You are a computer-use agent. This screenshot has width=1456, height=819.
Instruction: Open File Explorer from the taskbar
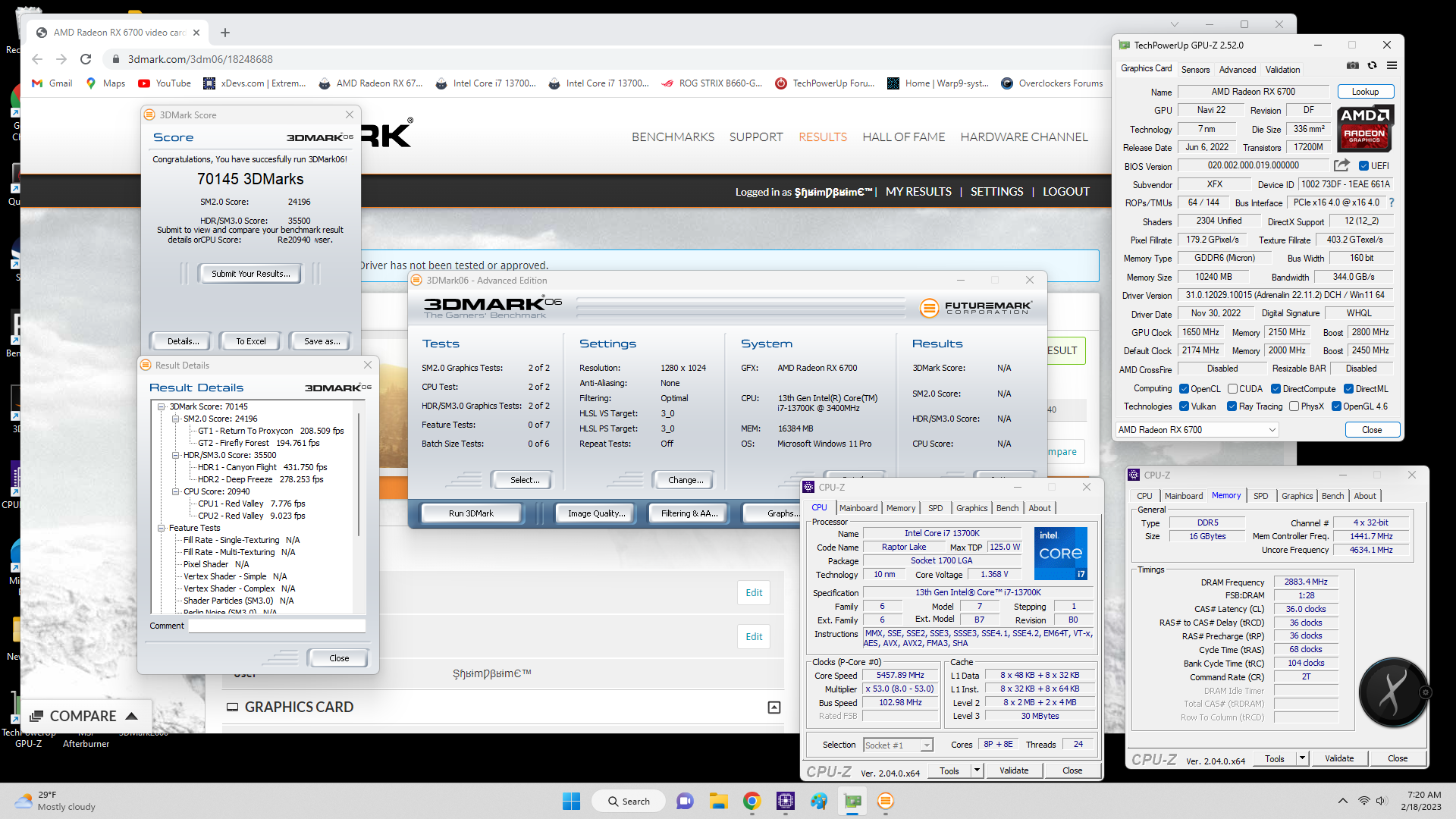click(x=718, y=801)
